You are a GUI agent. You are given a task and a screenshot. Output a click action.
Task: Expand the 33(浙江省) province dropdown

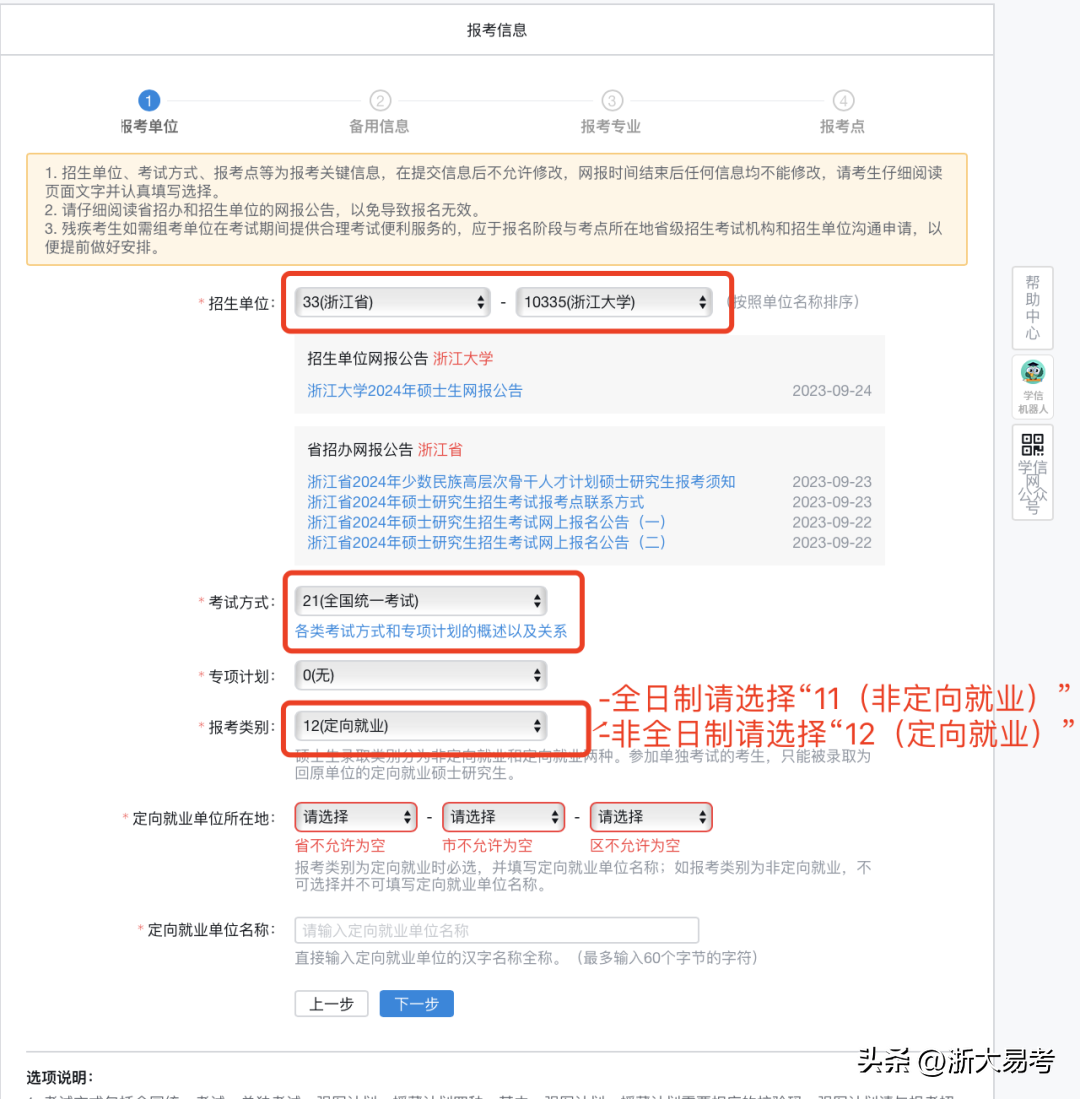(x=392, y=302)
